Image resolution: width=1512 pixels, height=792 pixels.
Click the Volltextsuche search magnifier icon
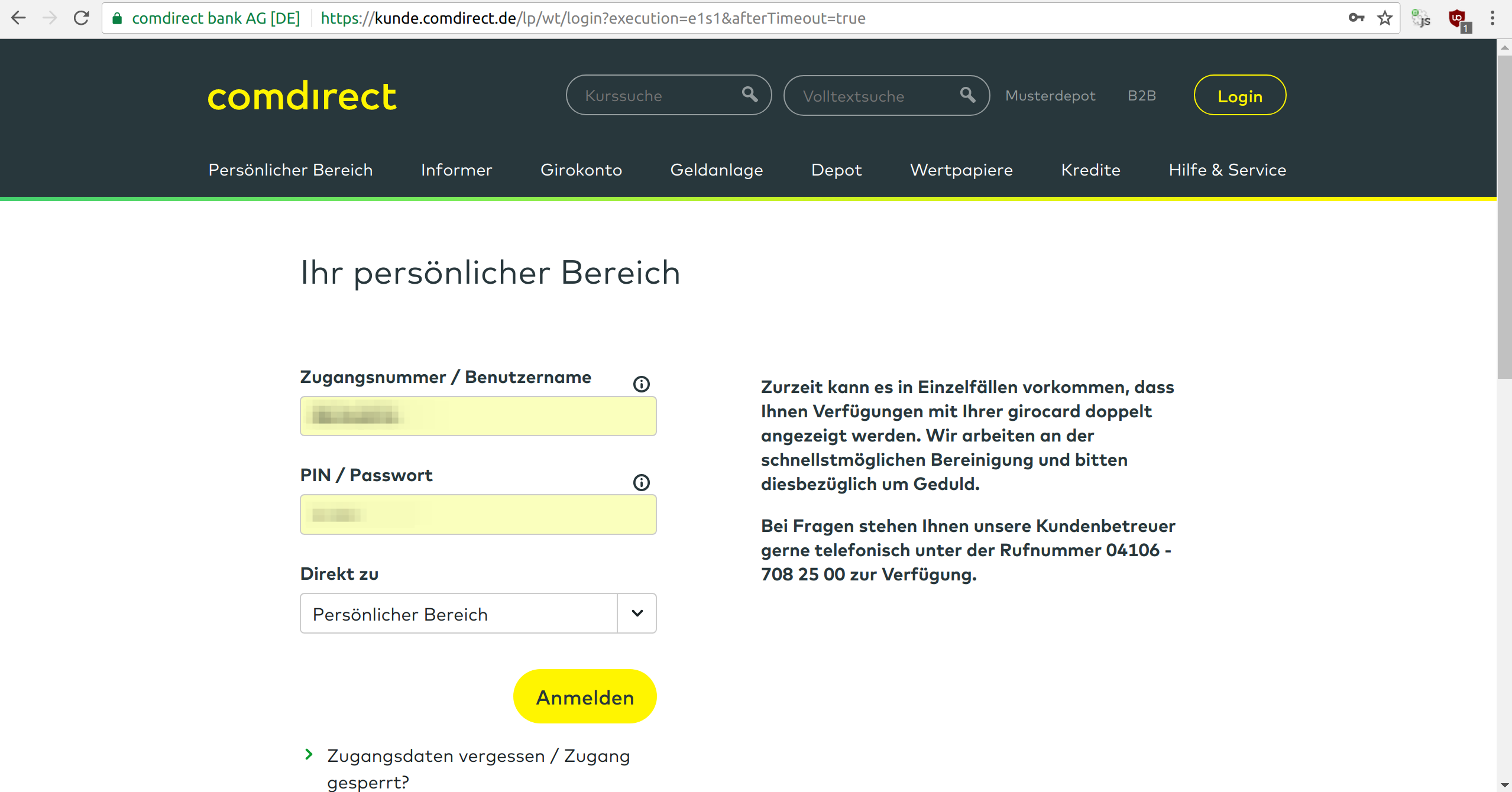point(967,95)
